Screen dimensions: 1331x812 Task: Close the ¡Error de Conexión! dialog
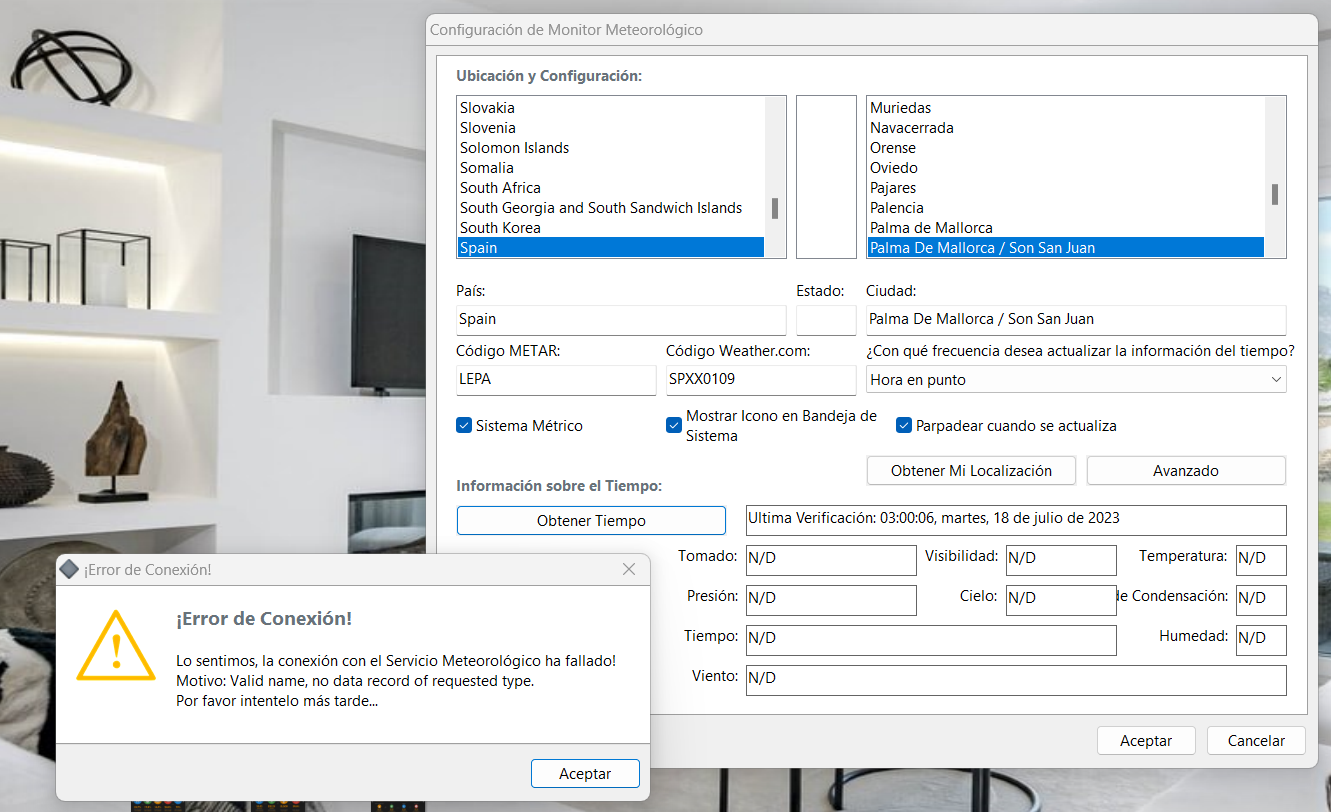pyautogui.click(x=629, y=569)
